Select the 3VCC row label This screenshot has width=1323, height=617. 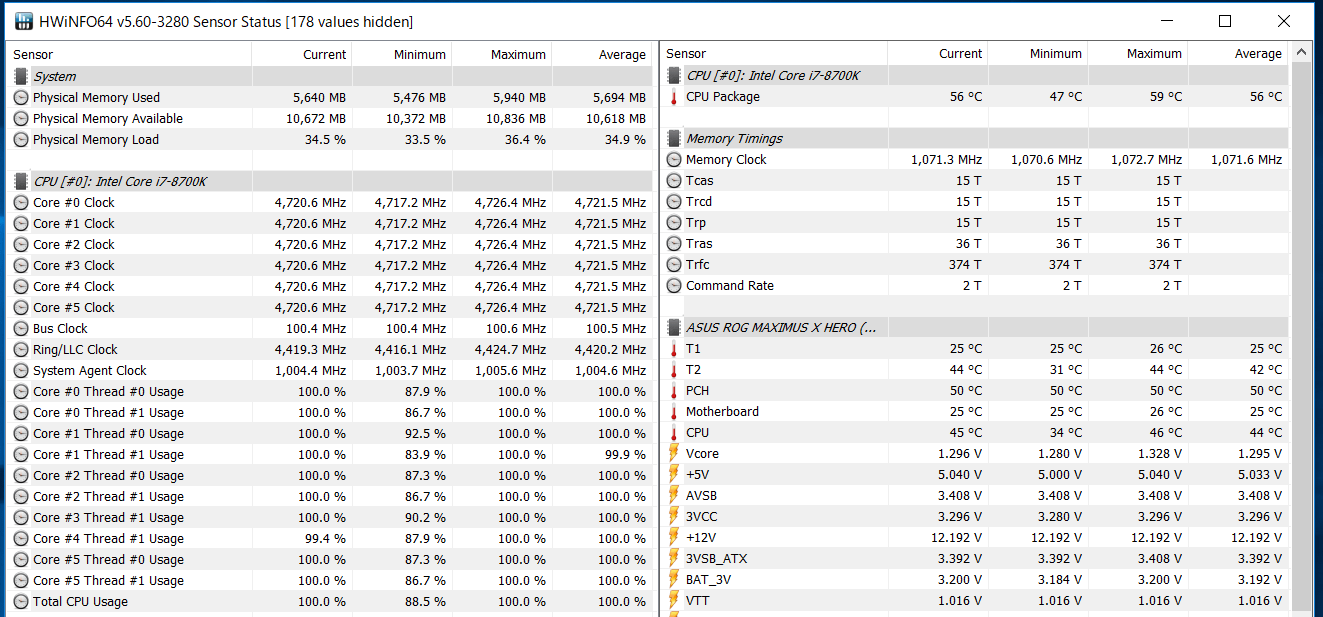[701, 516]
